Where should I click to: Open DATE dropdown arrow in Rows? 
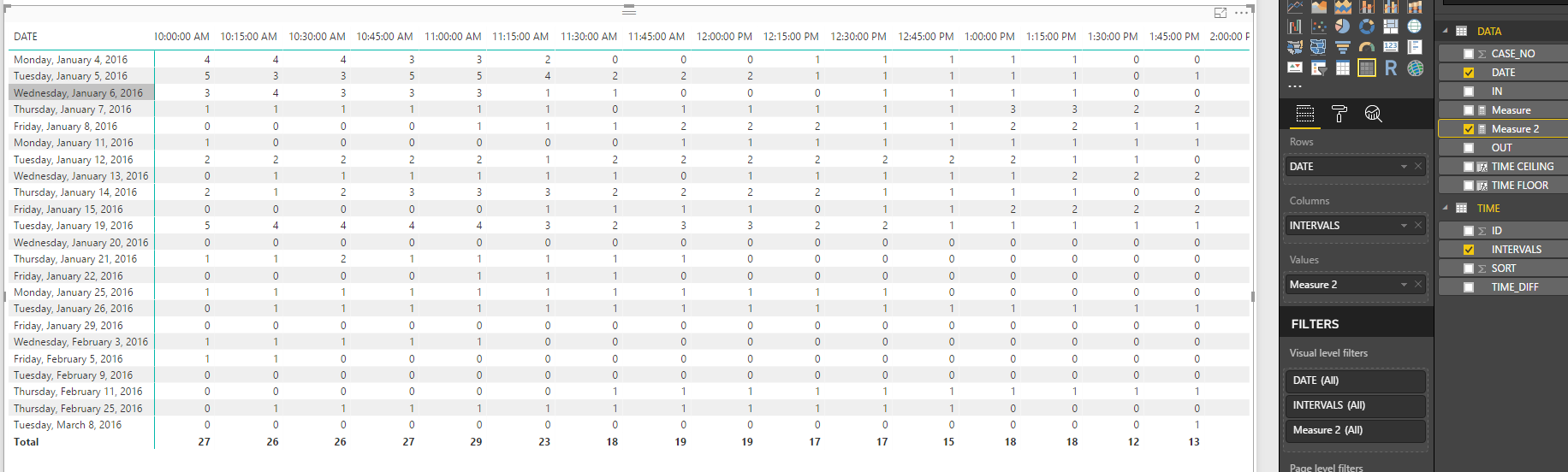[1404, 167]
